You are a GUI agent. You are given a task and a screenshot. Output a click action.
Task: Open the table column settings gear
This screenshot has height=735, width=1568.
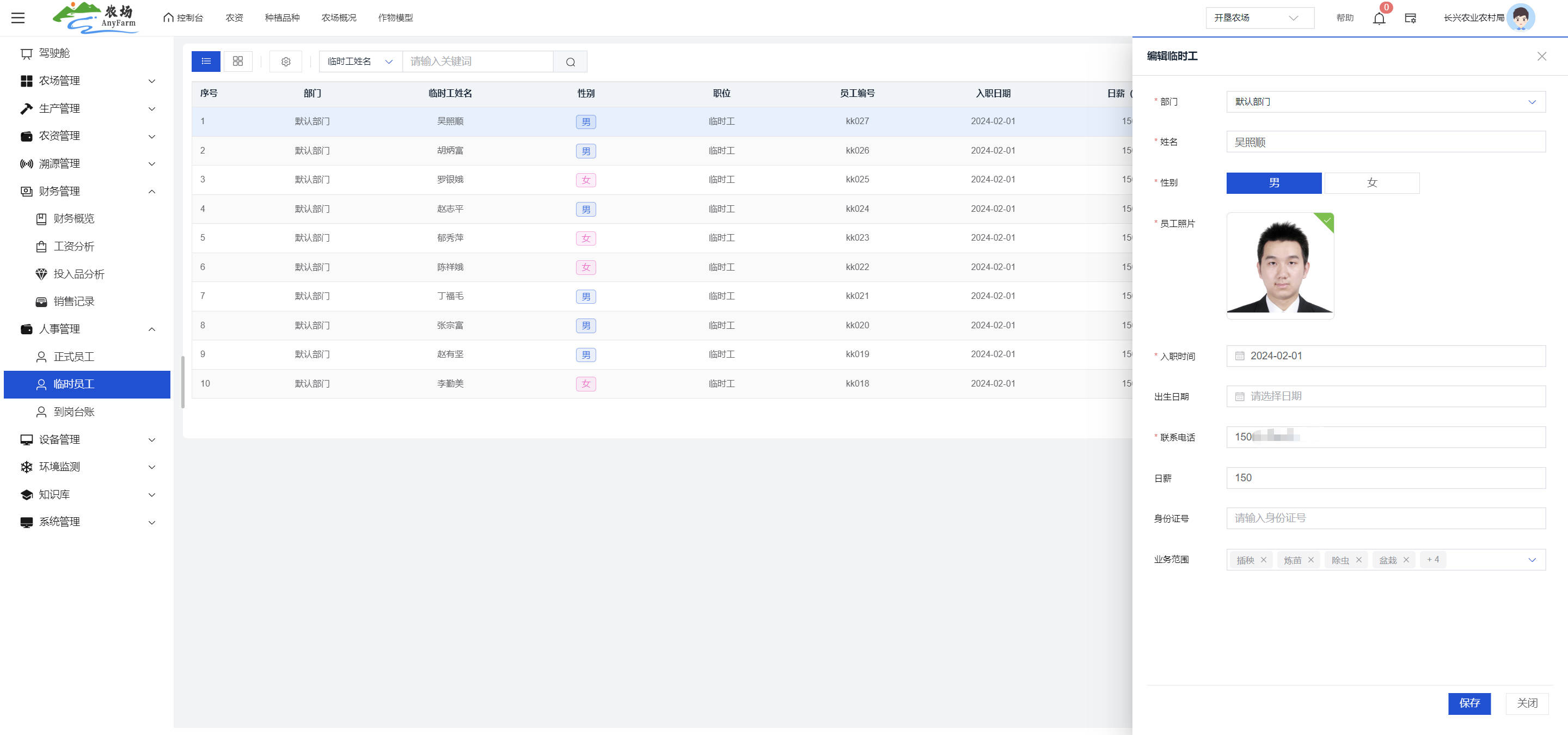point(285,62)
